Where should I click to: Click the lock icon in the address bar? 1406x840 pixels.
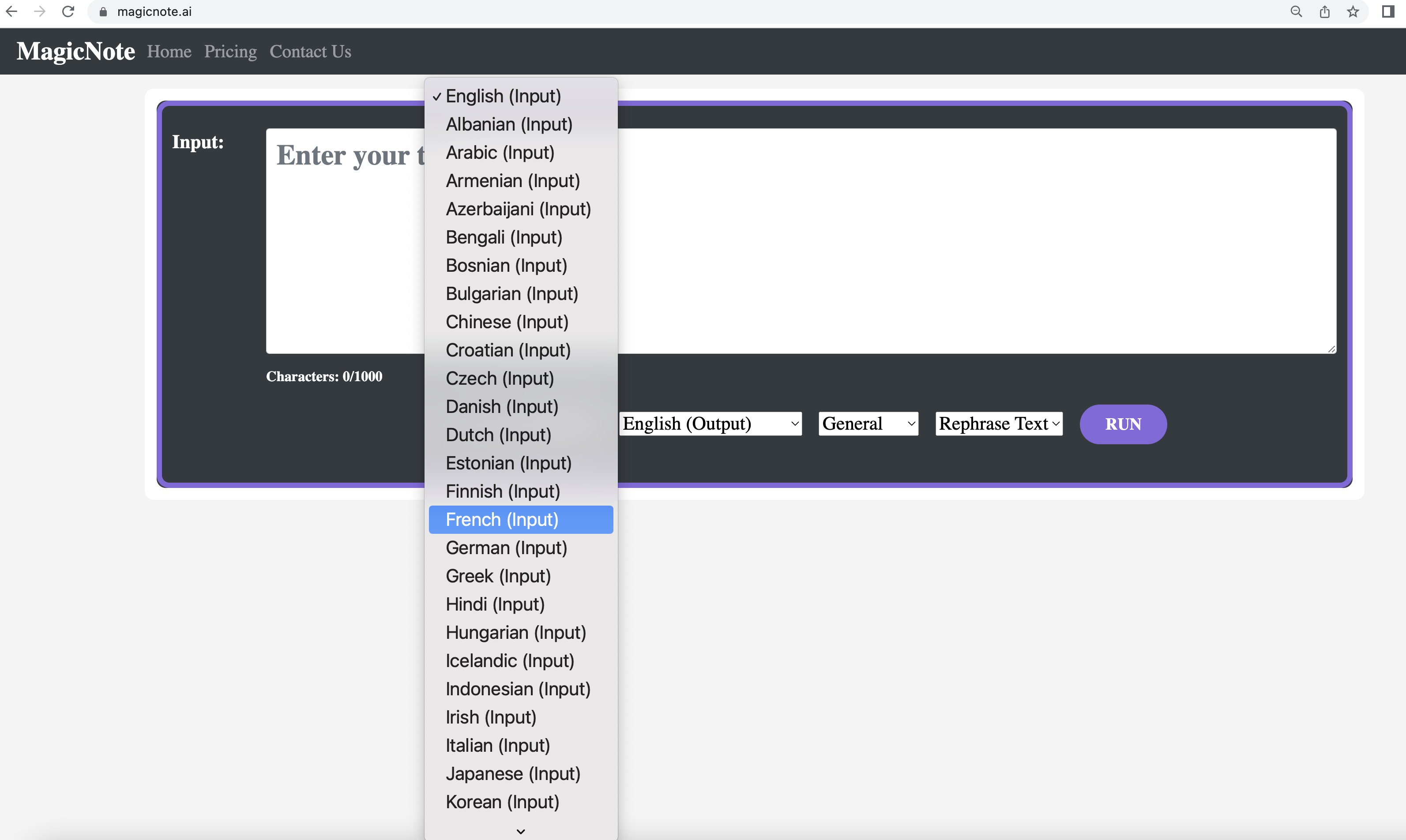click(103, 12)
